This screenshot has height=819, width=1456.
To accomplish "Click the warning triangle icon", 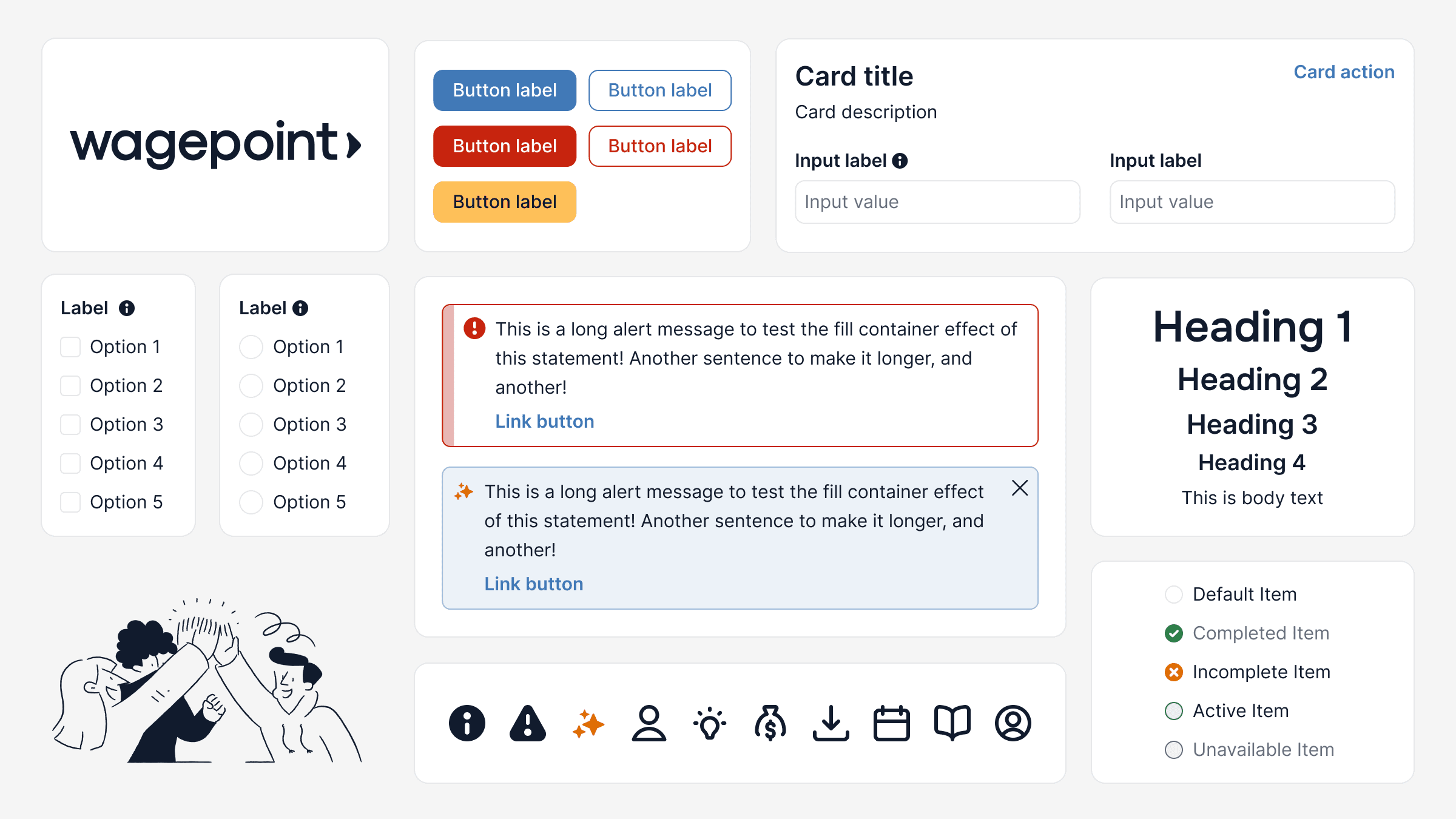I will [528, 723].
